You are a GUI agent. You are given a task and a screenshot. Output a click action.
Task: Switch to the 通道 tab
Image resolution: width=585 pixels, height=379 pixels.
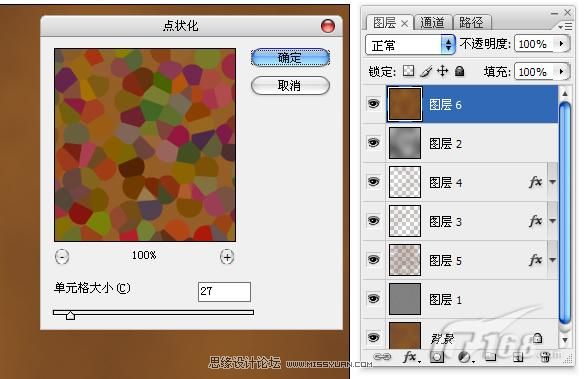coord(433,23)
